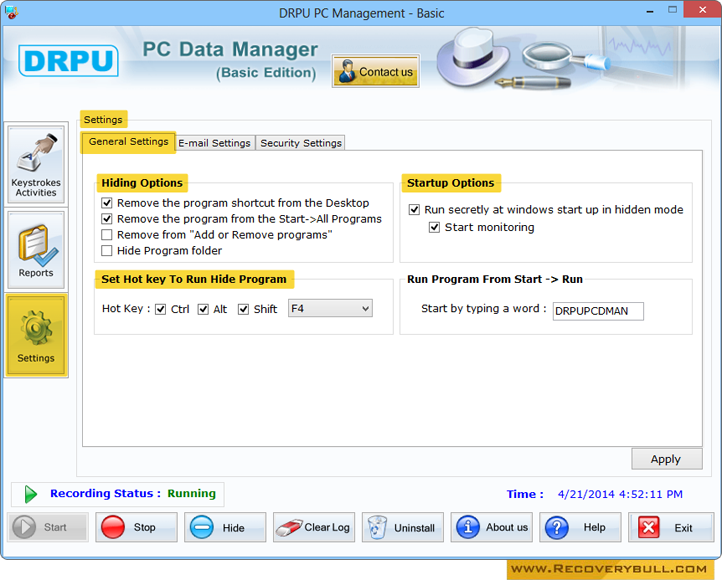722x580 pixels.
Task: Switch to the Security Settings tab
Action: [301, 143]
